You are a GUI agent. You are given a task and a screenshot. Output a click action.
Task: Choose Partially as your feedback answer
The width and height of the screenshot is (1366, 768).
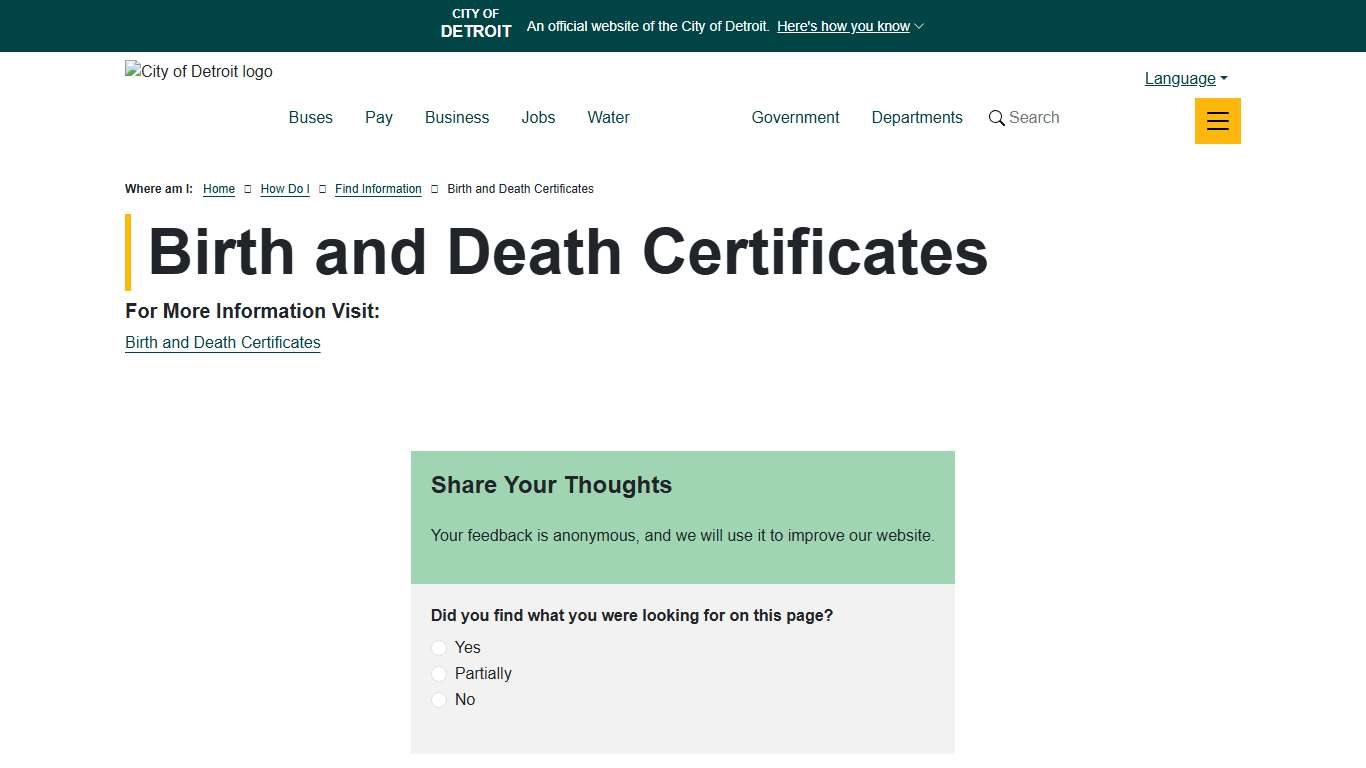tap(438, 673)
